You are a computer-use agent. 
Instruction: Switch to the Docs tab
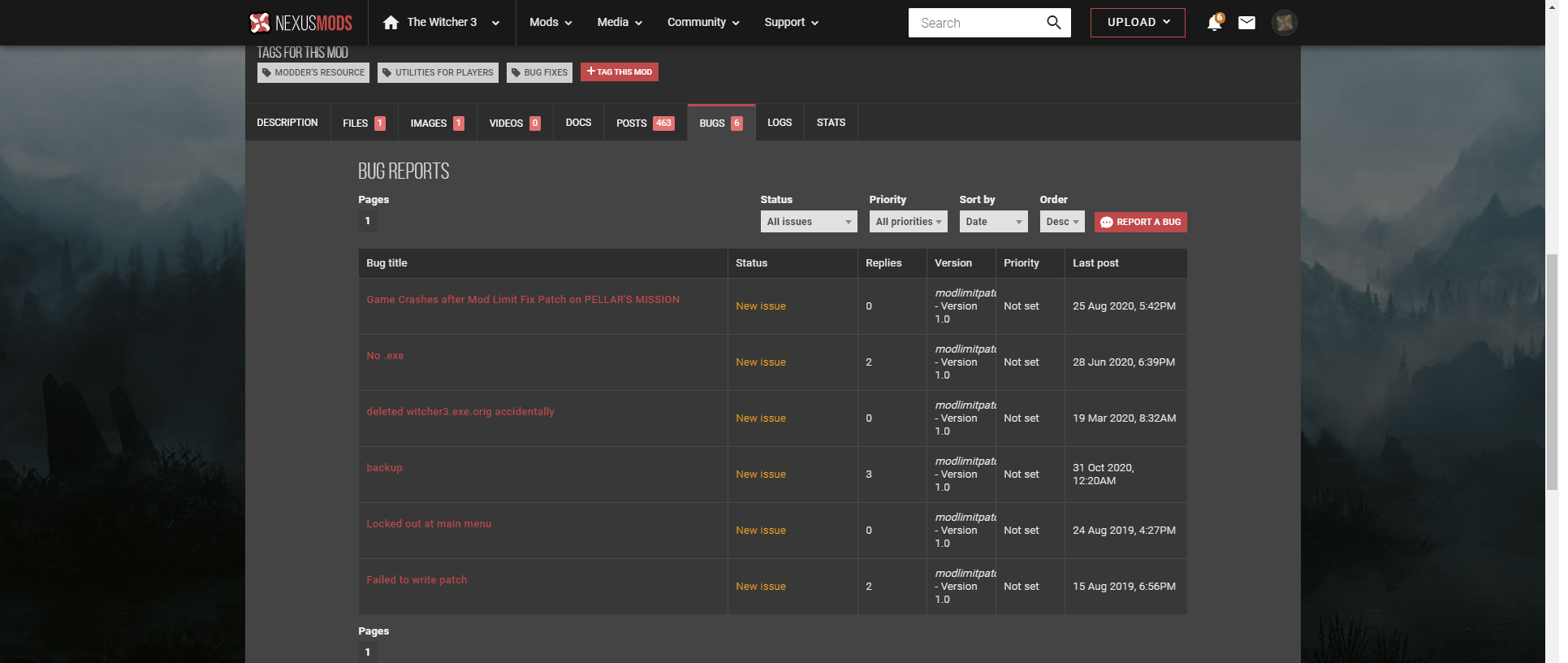point(578,123)
